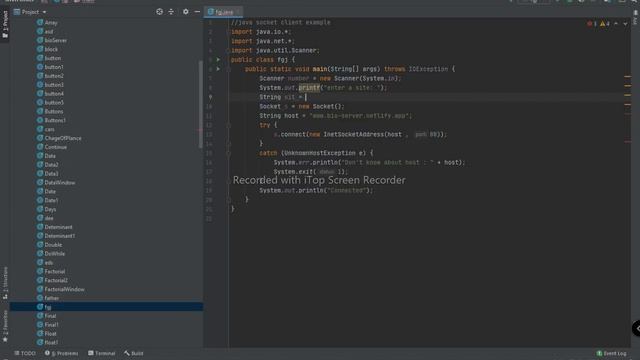Image resolution: width=640 pixels, height=360 pixels.
Task: Open the TODO tool window tab
Action: pyautogui.click(x=25, y=353)
